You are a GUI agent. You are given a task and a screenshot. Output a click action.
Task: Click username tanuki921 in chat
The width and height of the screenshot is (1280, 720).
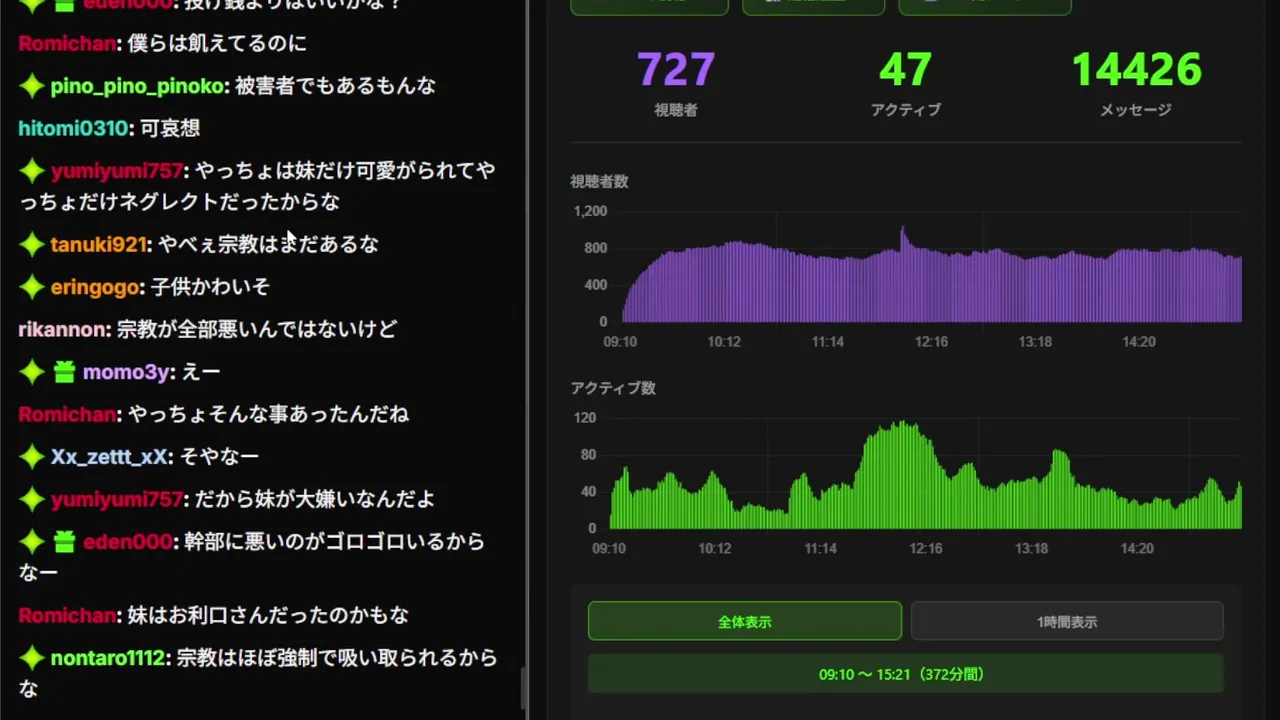98,244
